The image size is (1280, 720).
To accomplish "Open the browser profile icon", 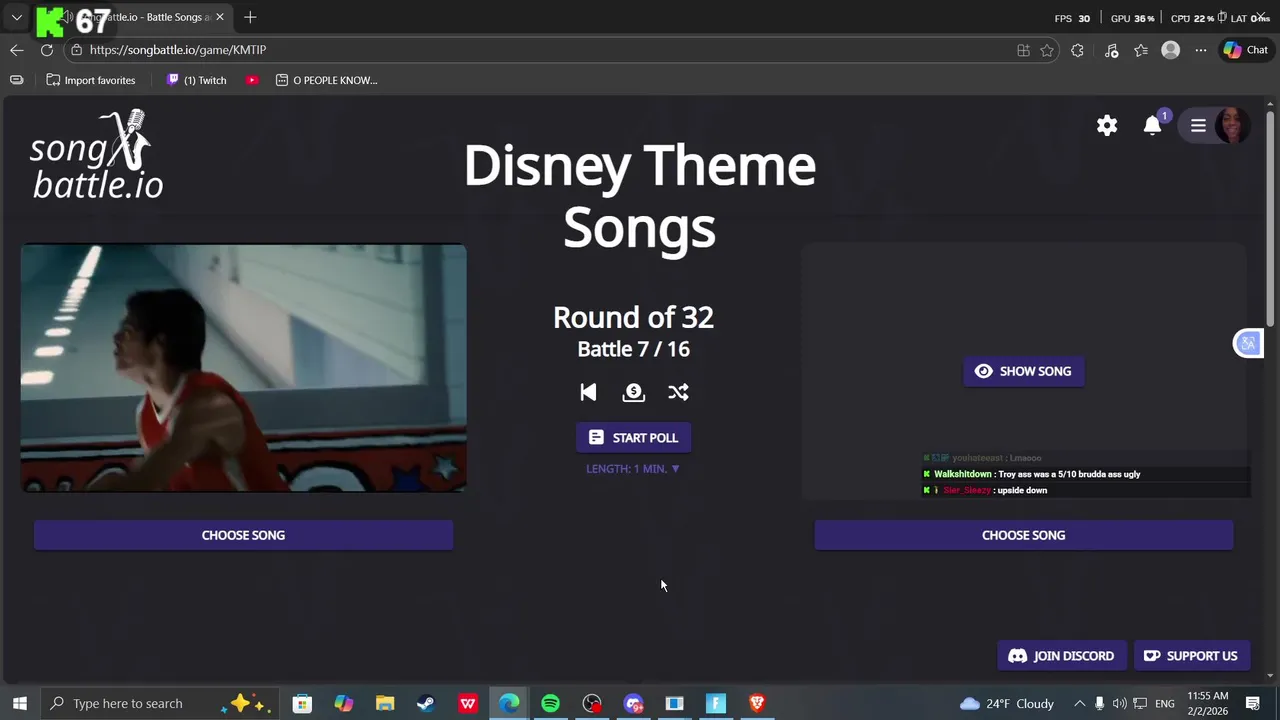I will tap(1170, 50).
